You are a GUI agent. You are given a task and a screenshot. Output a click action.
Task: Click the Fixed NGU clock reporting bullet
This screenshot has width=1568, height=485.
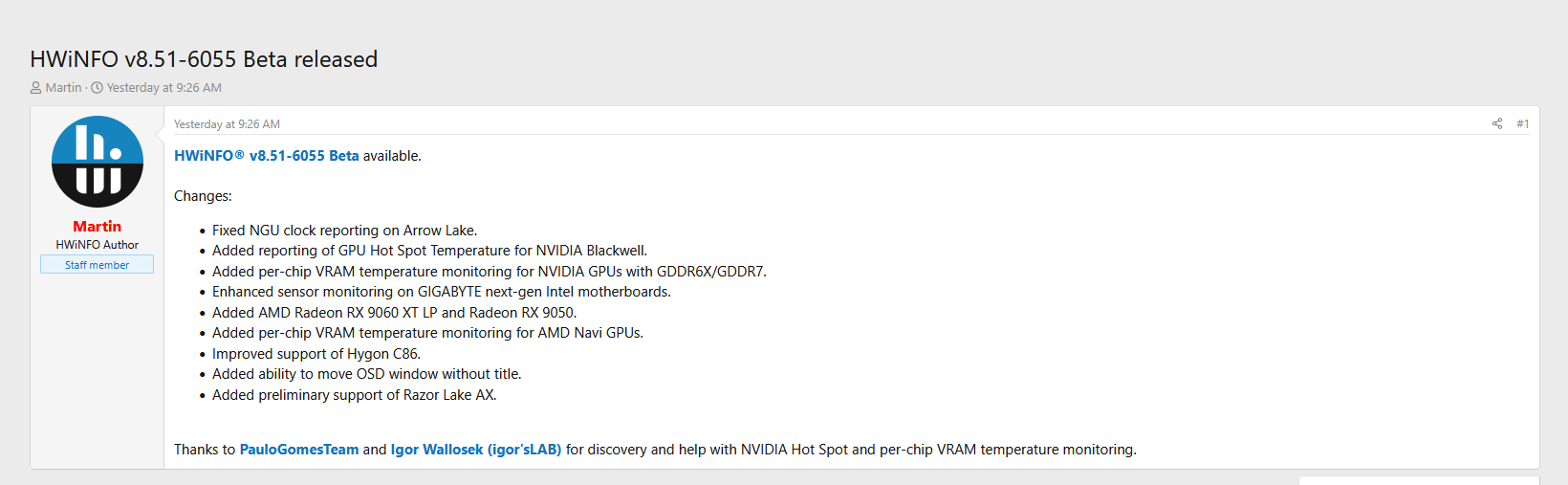[x=344, y=231]
